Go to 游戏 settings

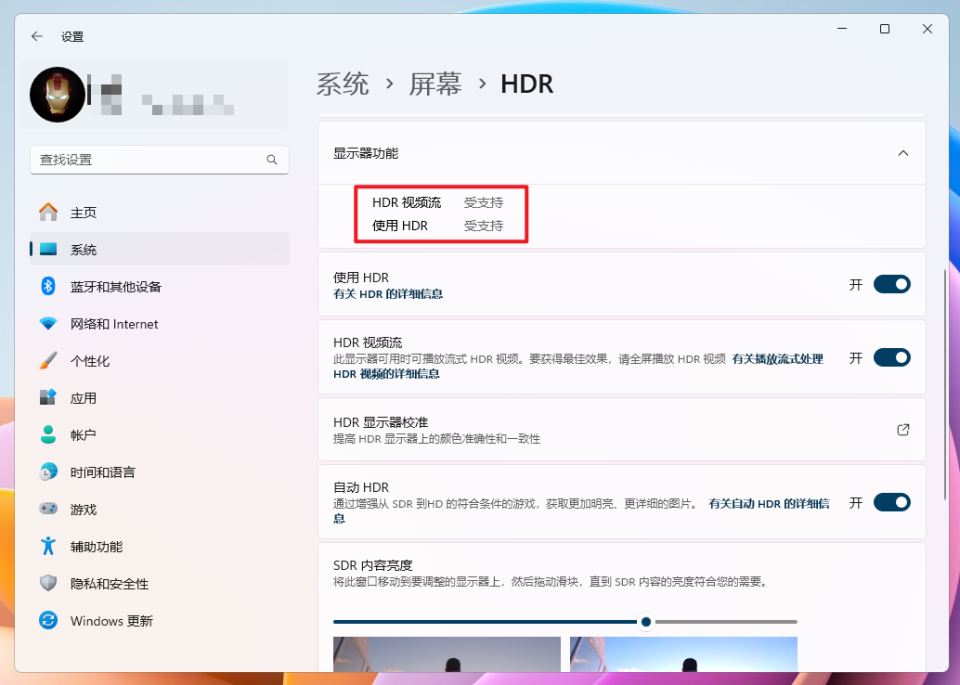coord(159,509)
